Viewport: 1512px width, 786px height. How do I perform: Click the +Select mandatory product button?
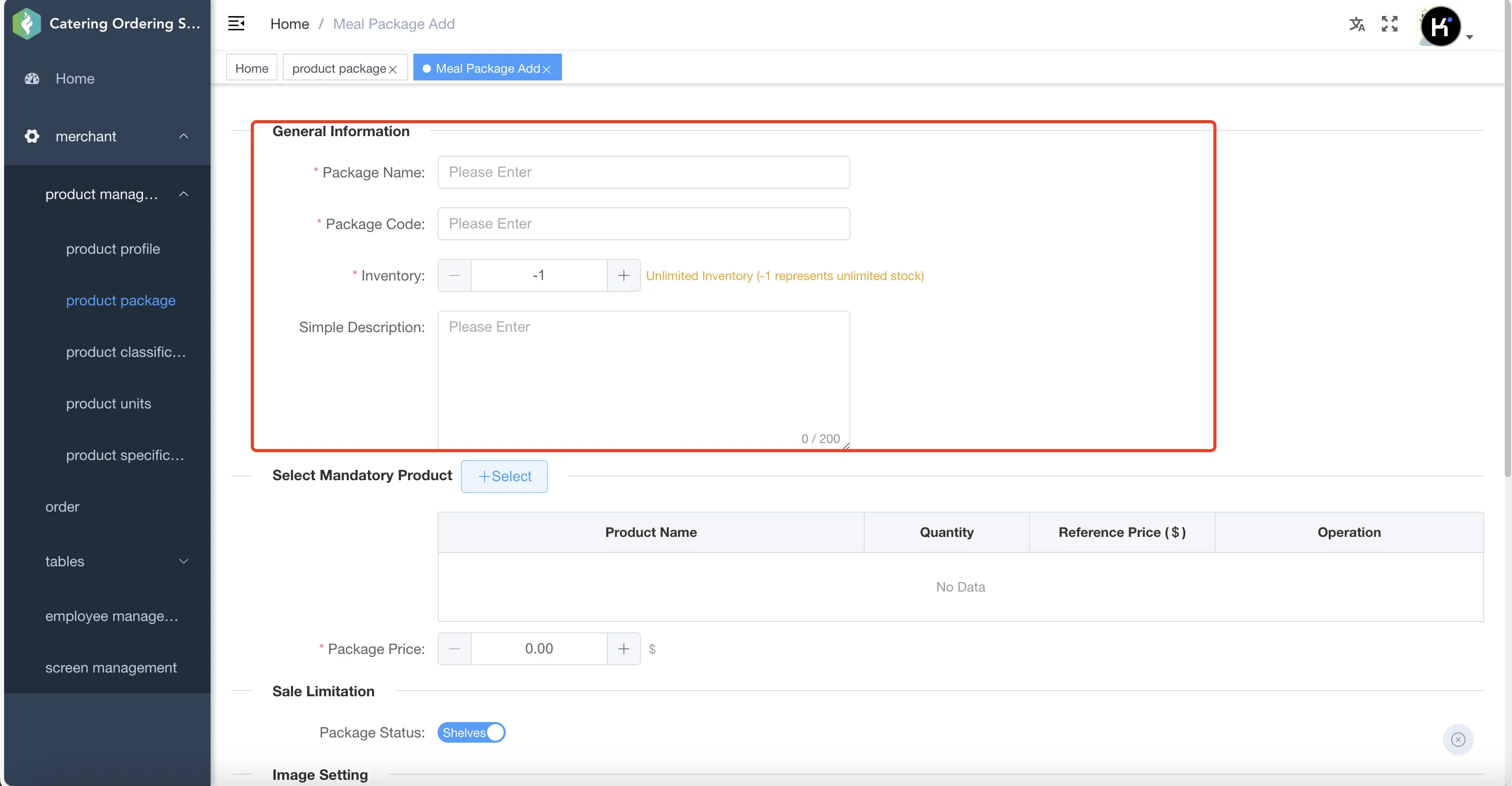(x=504, y=476)
